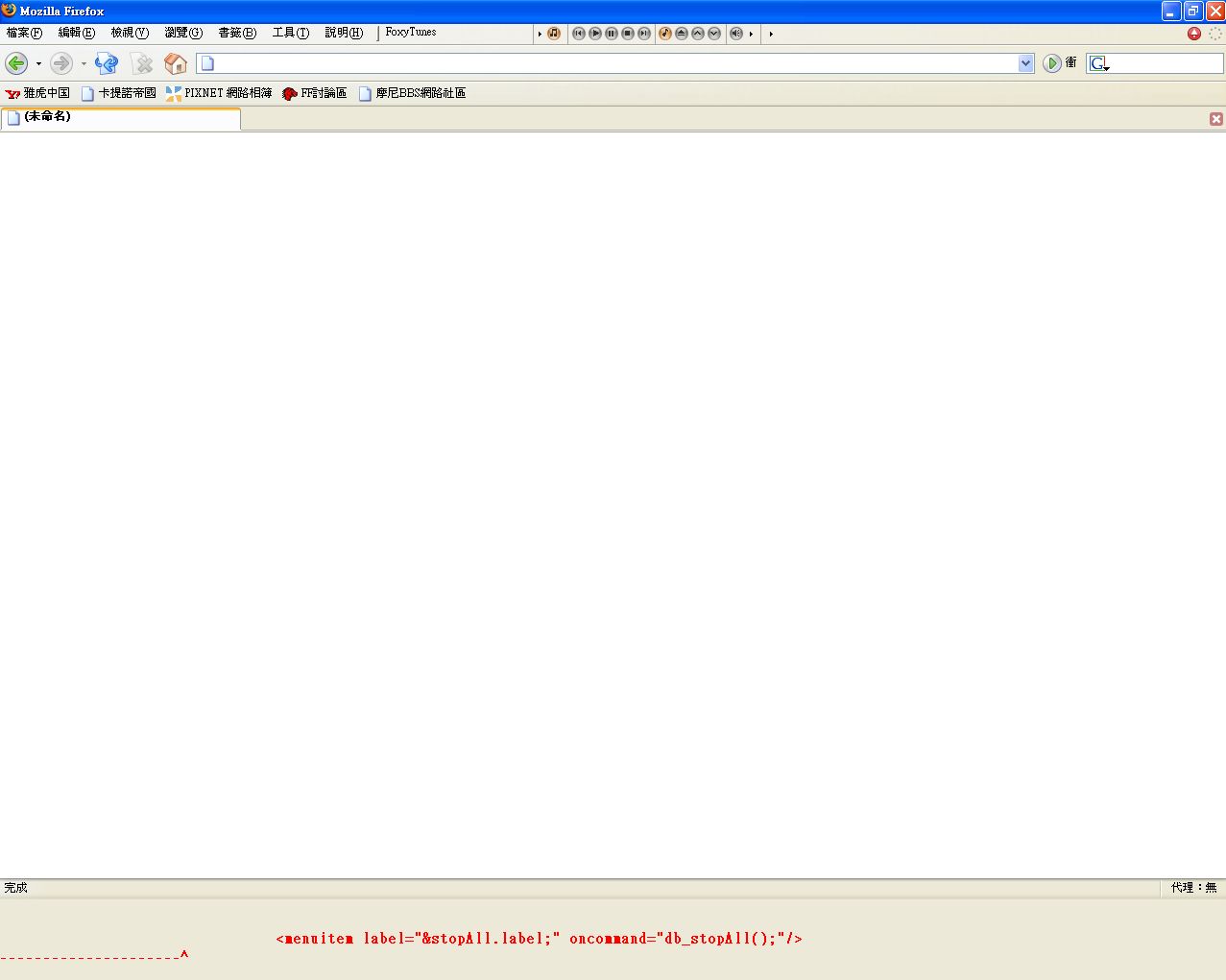This screenshot has height=980, width=1226.
Task: Open the 書籤 (Bookmarks) menu
Action: [x=236, y=33]
